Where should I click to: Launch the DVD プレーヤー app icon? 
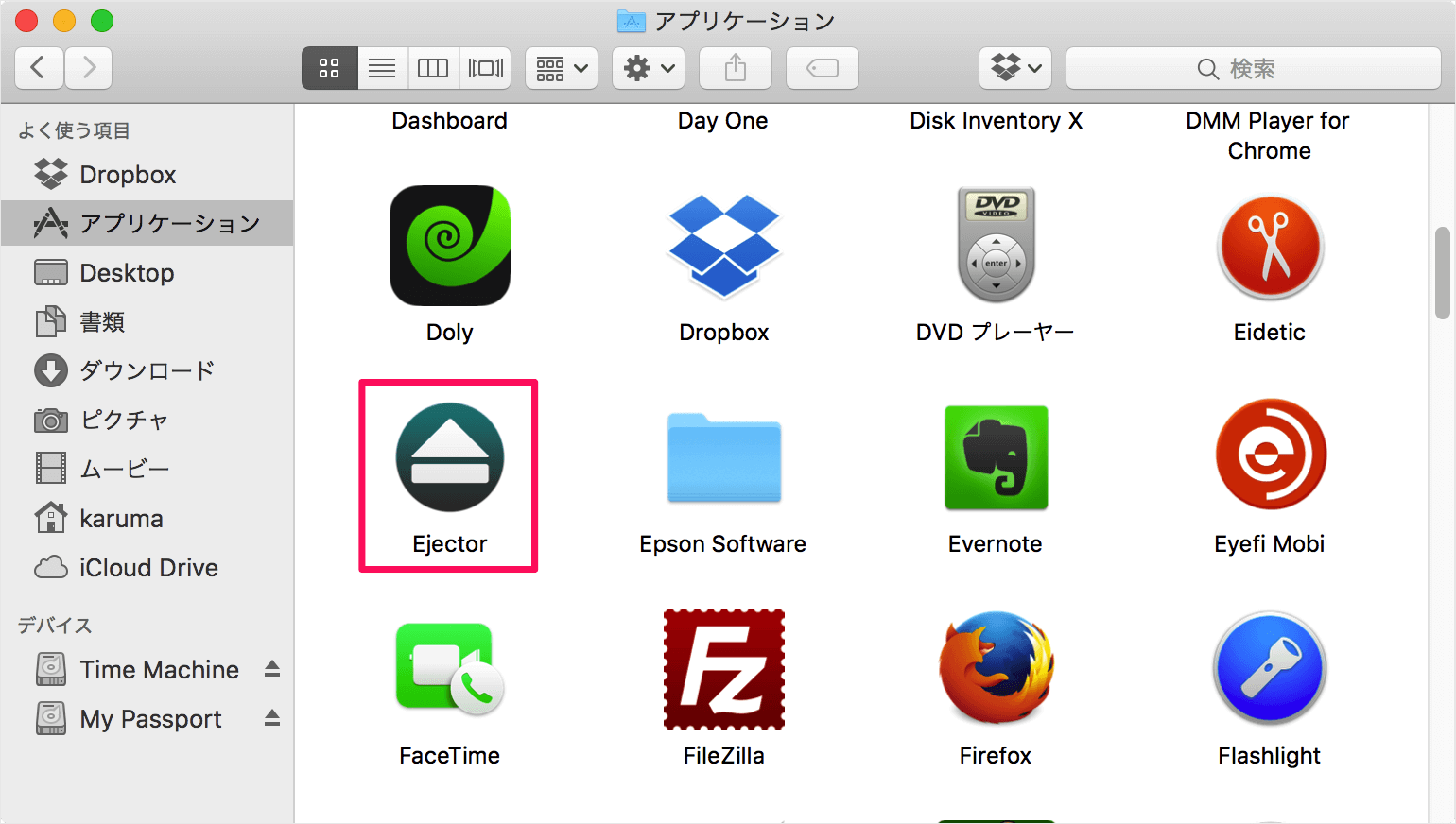(997, 246)
